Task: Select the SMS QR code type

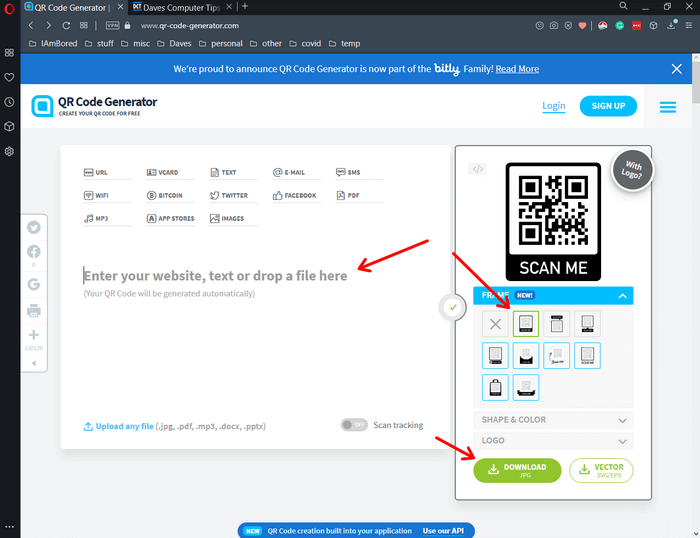Action: (x=359, y=172)
